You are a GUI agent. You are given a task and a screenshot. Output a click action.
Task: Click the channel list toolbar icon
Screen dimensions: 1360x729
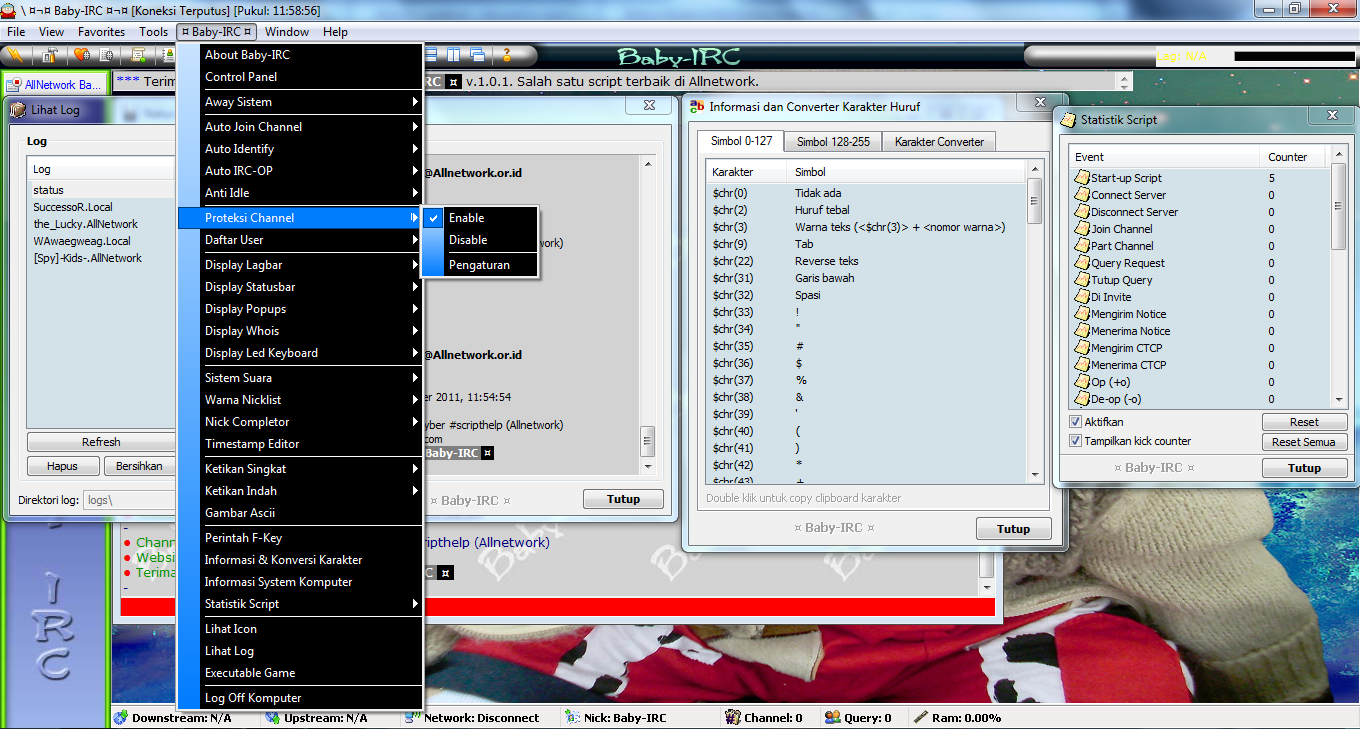pos(106,55)
